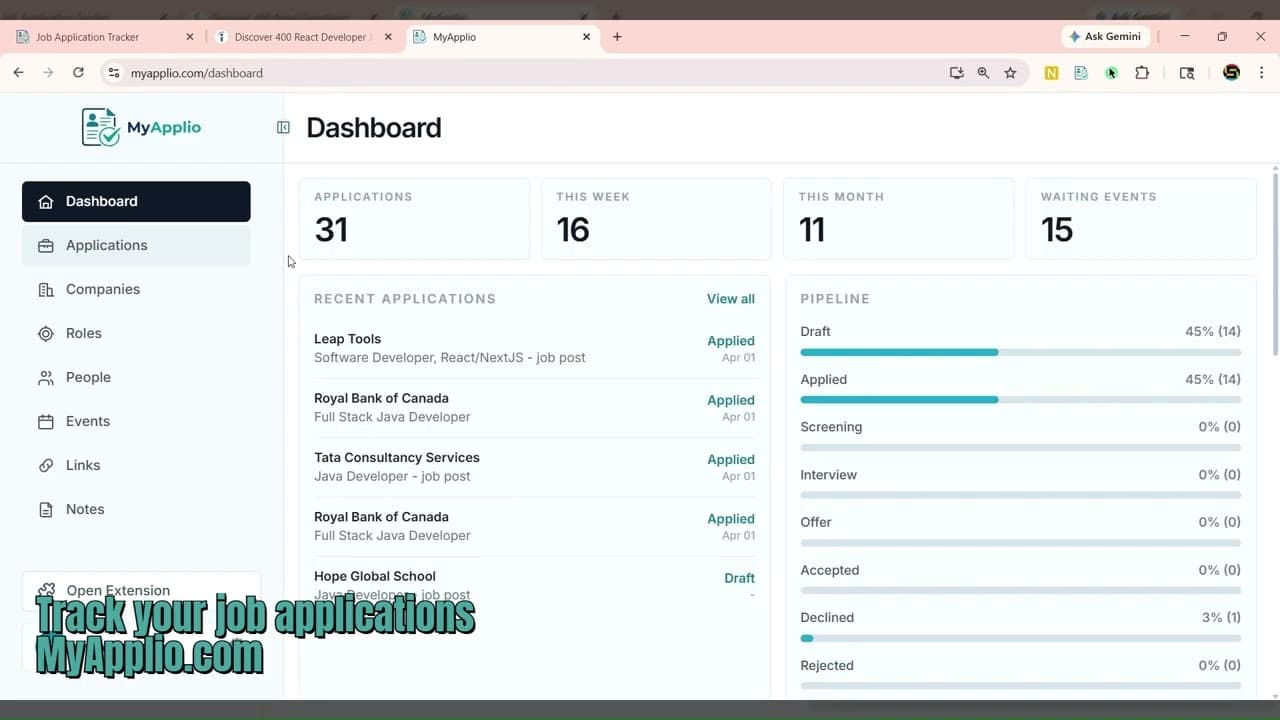Click the install app icon in address bar
1280x720 pixels.
pyautogui.click(x=957, y=73)
